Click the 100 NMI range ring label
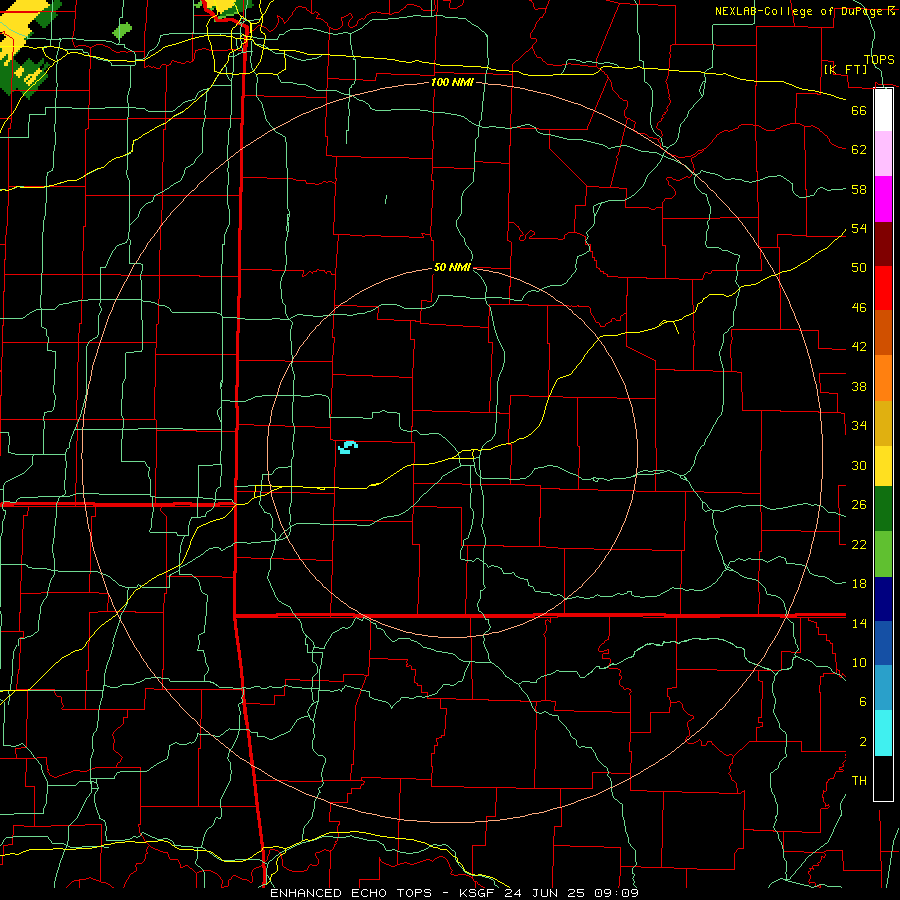Screen dimensions: 900x900 (452, 82)
